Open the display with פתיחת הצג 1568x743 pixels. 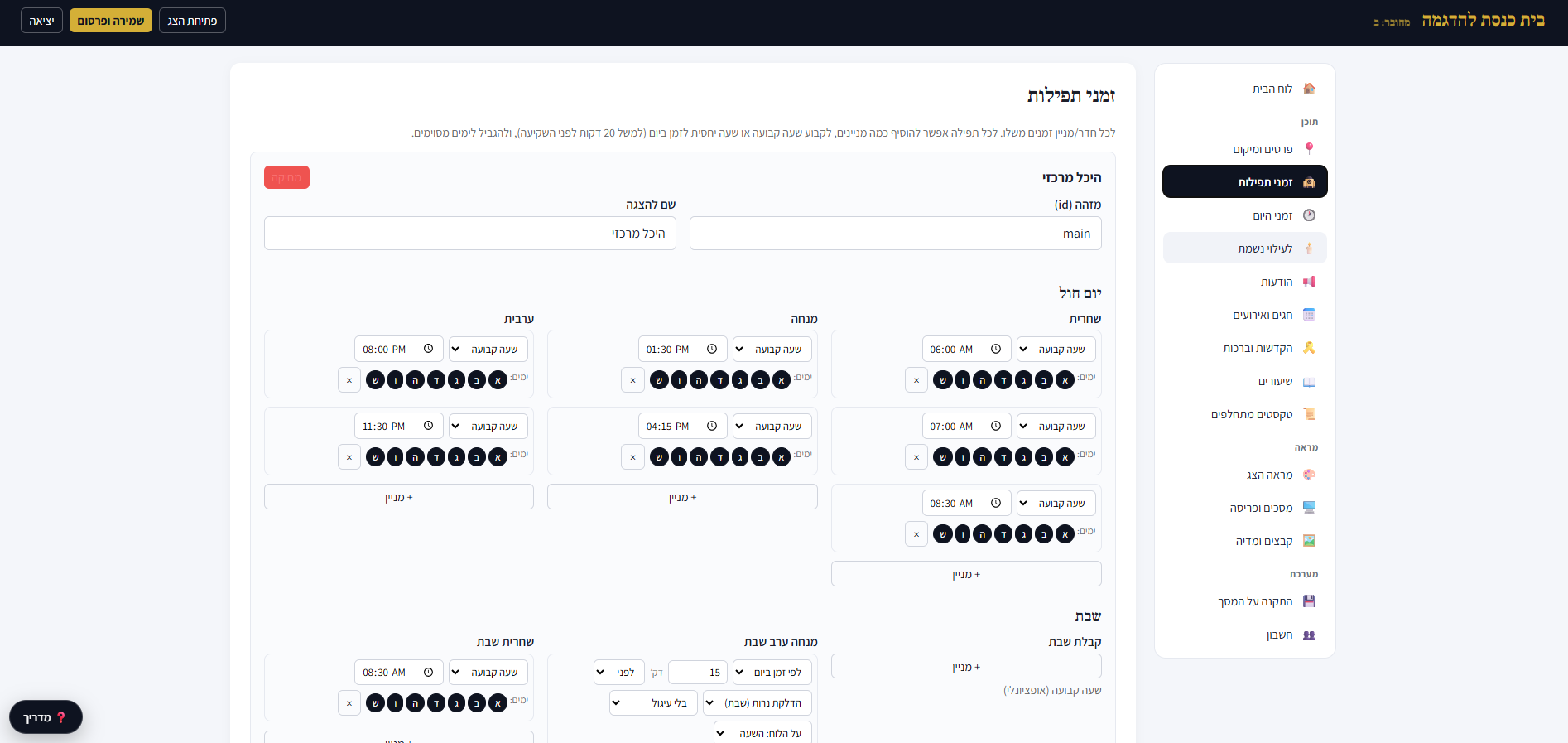192,21
